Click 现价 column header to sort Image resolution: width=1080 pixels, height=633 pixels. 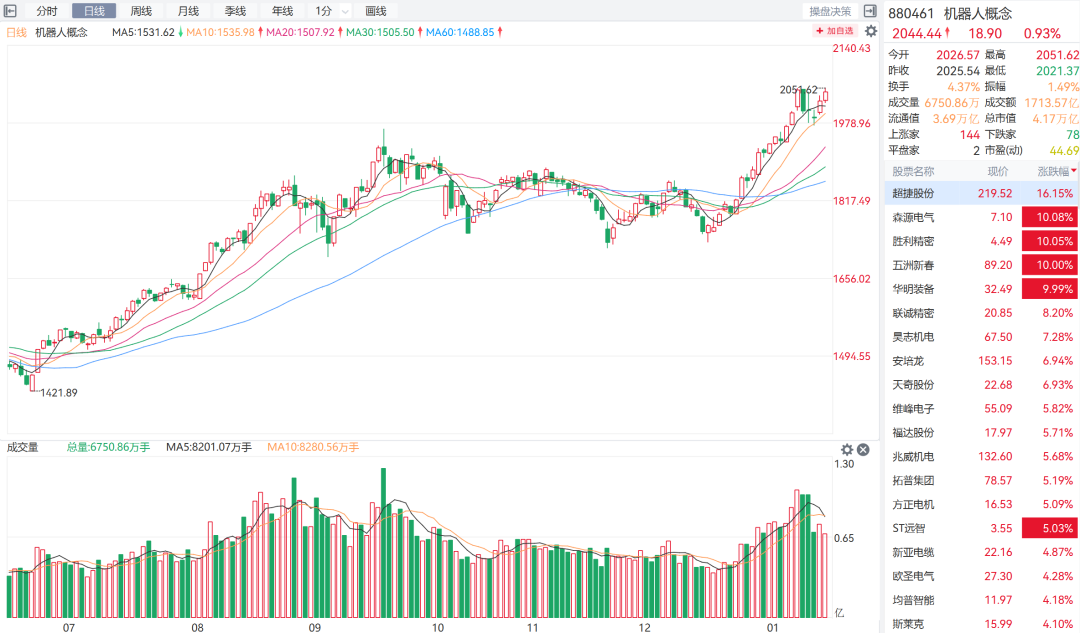tap(998, 170)
